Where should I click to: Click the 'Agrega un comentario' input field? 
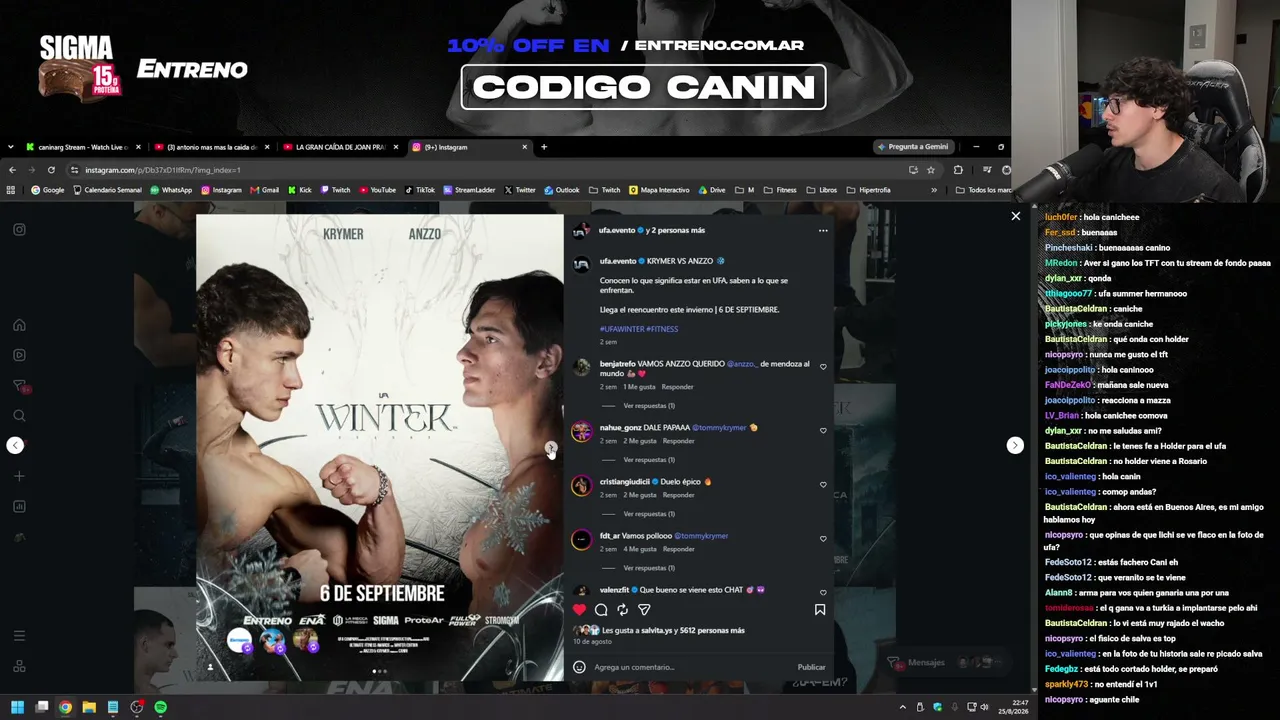692,667
